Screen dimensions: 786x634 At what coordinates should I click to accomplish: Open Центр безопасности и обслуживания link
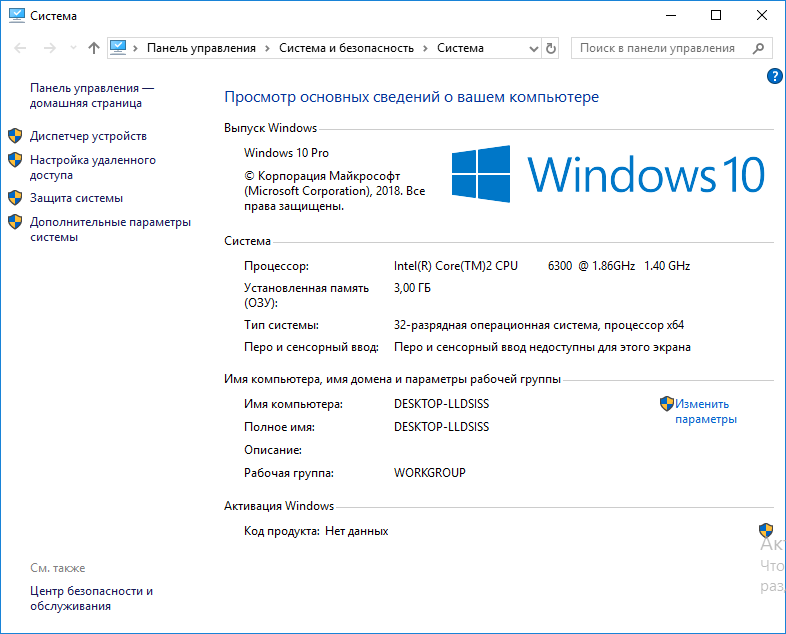(x=91, y=598)
